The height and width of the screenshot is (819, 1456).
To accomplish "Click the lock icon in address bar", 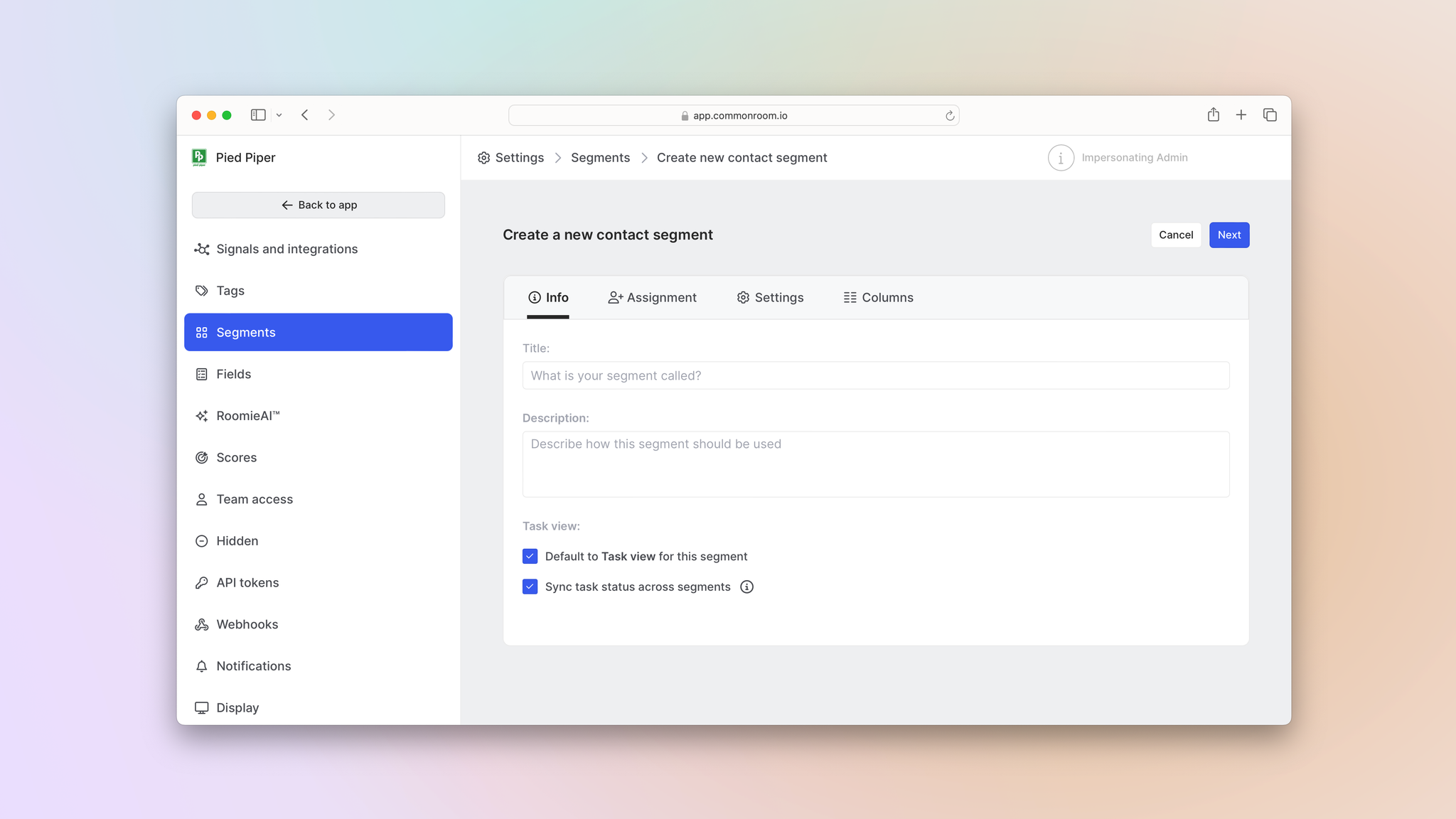I will click(x=685, y=116).
